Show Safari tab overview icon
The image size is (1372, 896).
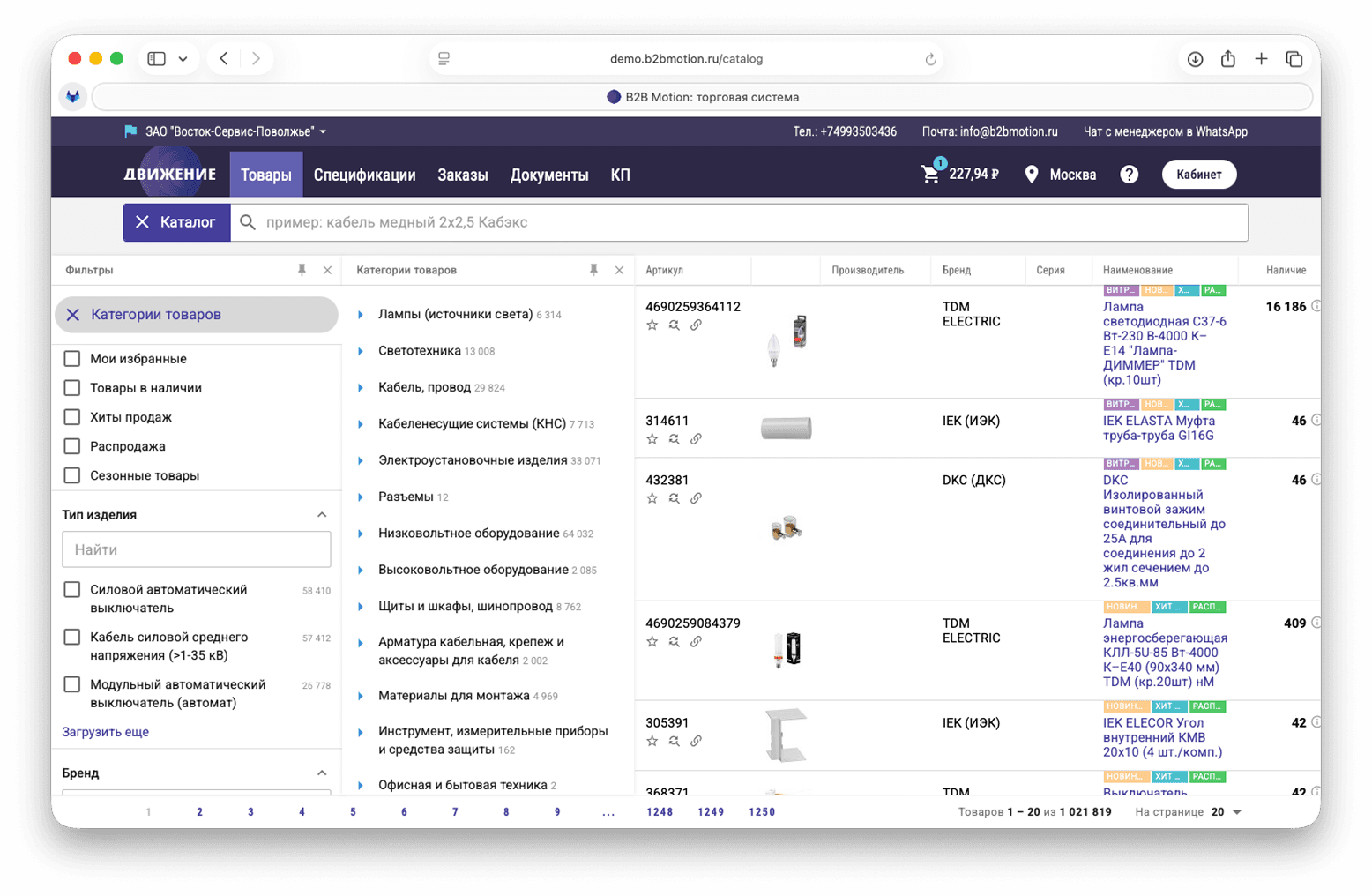pyautogui.click(x=1294, y=59)
